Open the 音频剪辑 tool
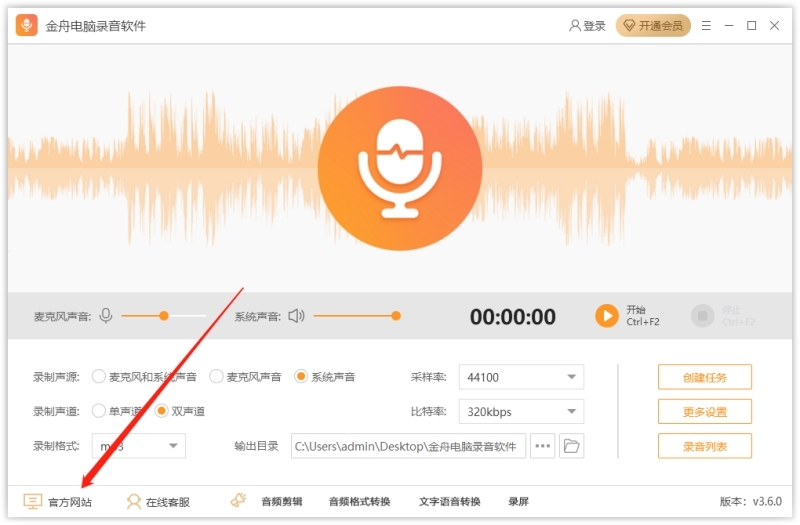 tap(282, 502)
